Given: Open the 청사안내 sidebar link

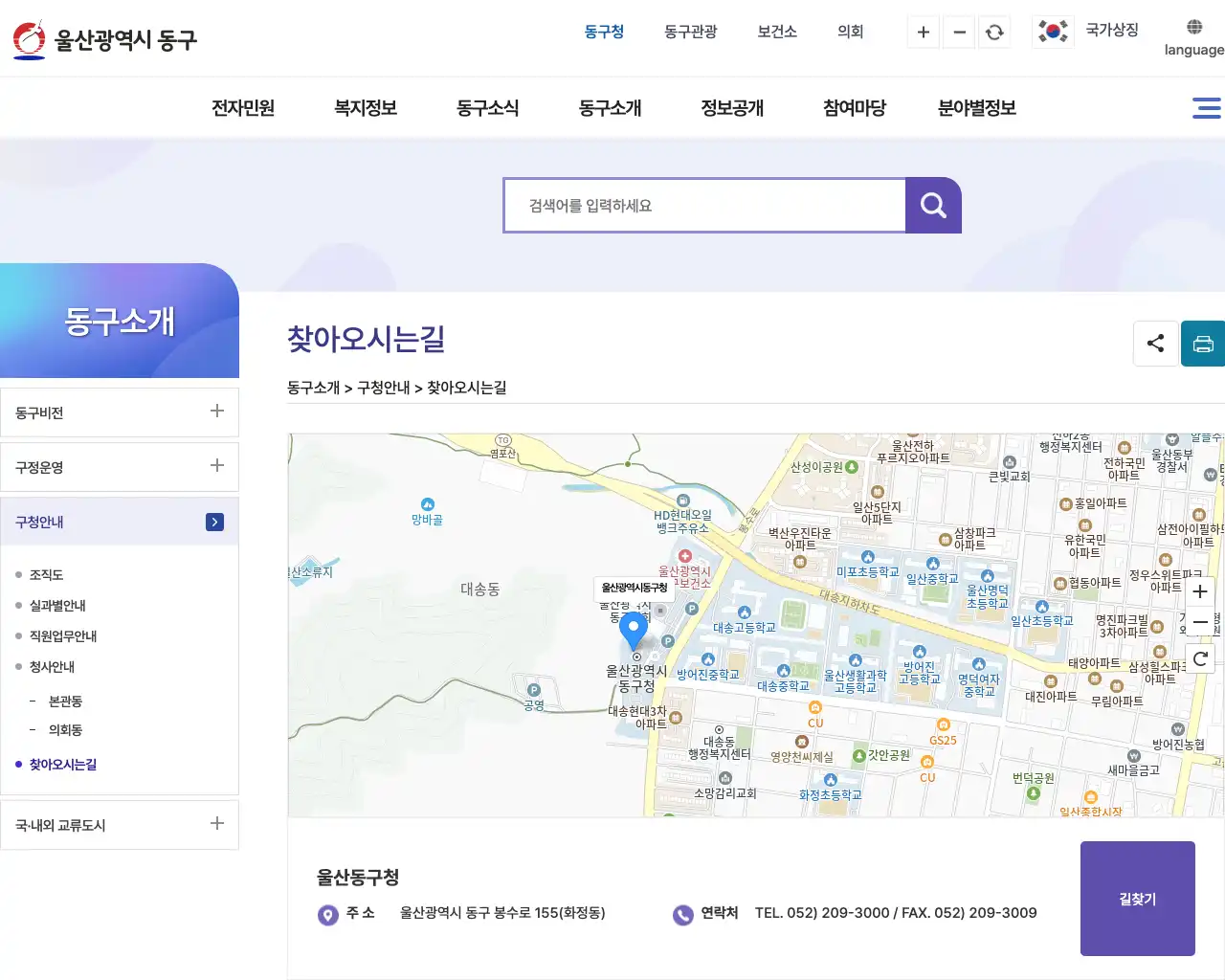Looking at the screenshot, I should 52,667.
